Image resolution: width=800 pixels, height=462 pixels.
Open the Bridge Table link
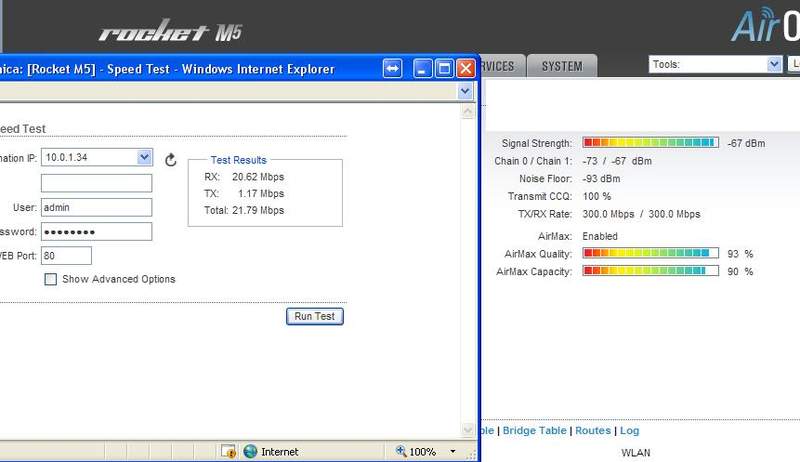[x=534, y=430]
